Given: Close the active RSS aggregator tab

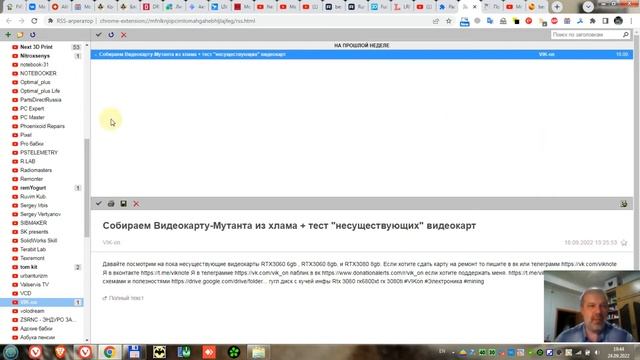Looking at the screenshot, I should pyautogui.click(x=474, y=7).
